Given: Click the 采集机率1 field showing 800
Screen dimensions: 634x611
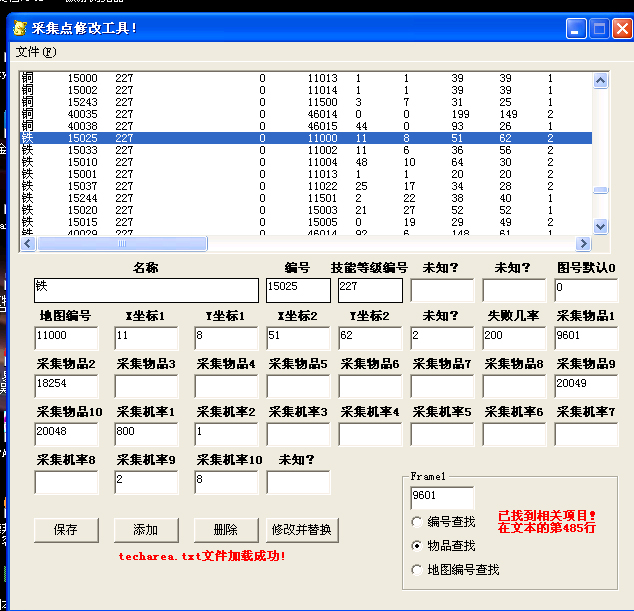Looking at the screenshot, I should (146, 434).
